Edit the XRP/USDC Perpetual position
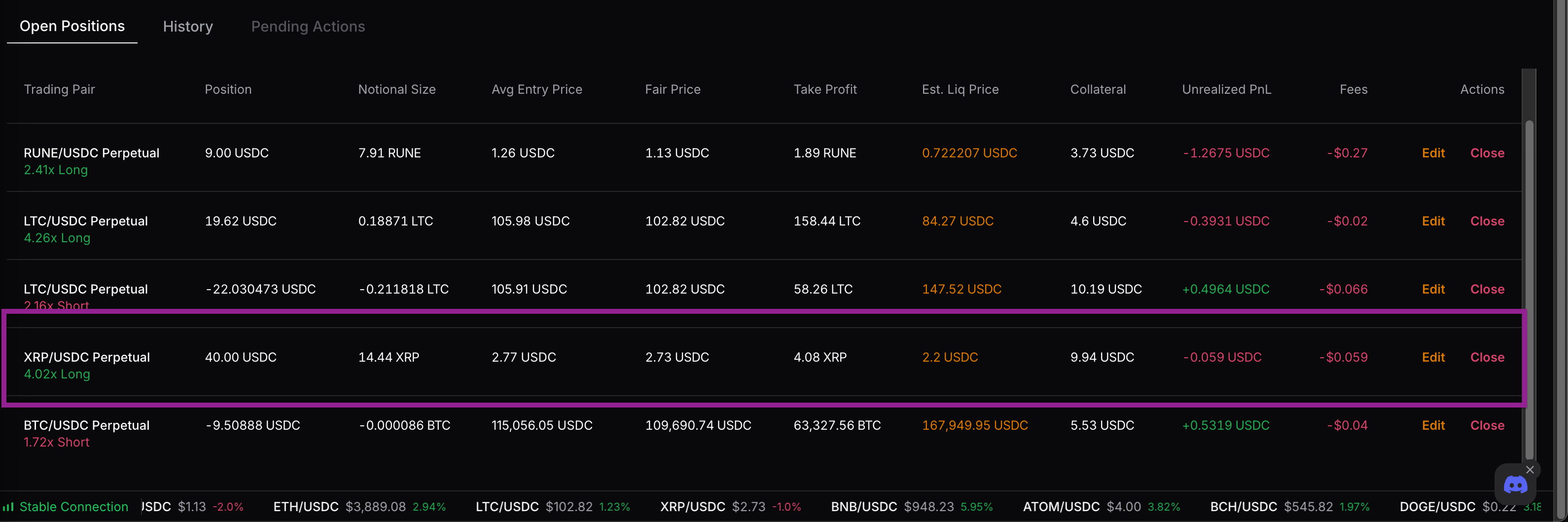Viewport: 1568px width, 522px height. (x=1432, y=358)
